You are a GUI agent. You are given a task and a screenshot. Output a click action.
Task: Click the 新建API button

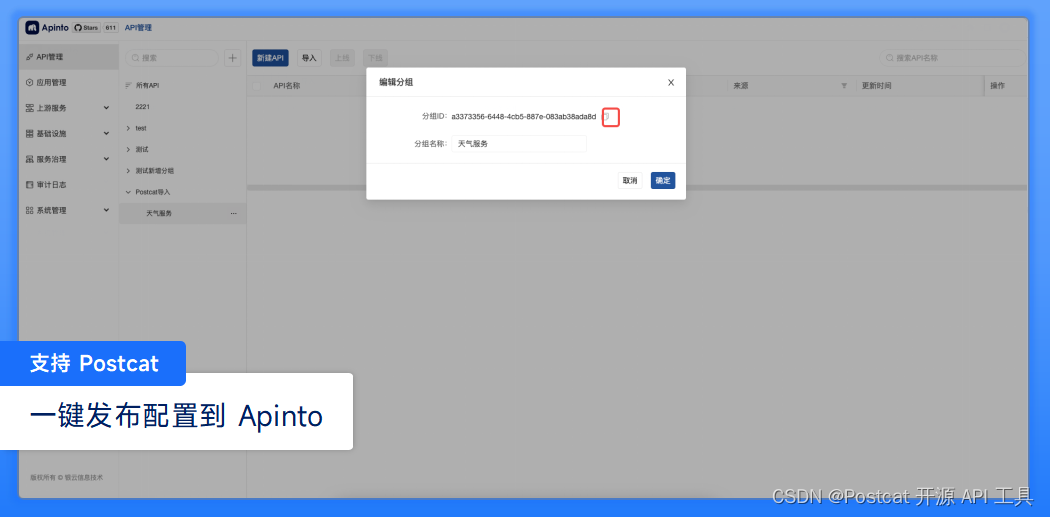click(x=271, y=58)
